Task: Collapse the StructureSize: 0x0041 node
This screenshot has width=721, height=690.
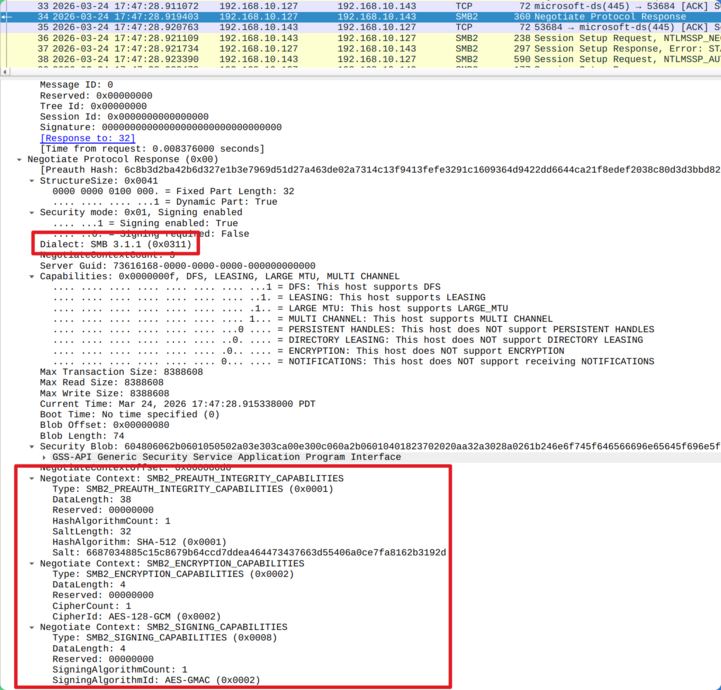Action: pos(33,181)
